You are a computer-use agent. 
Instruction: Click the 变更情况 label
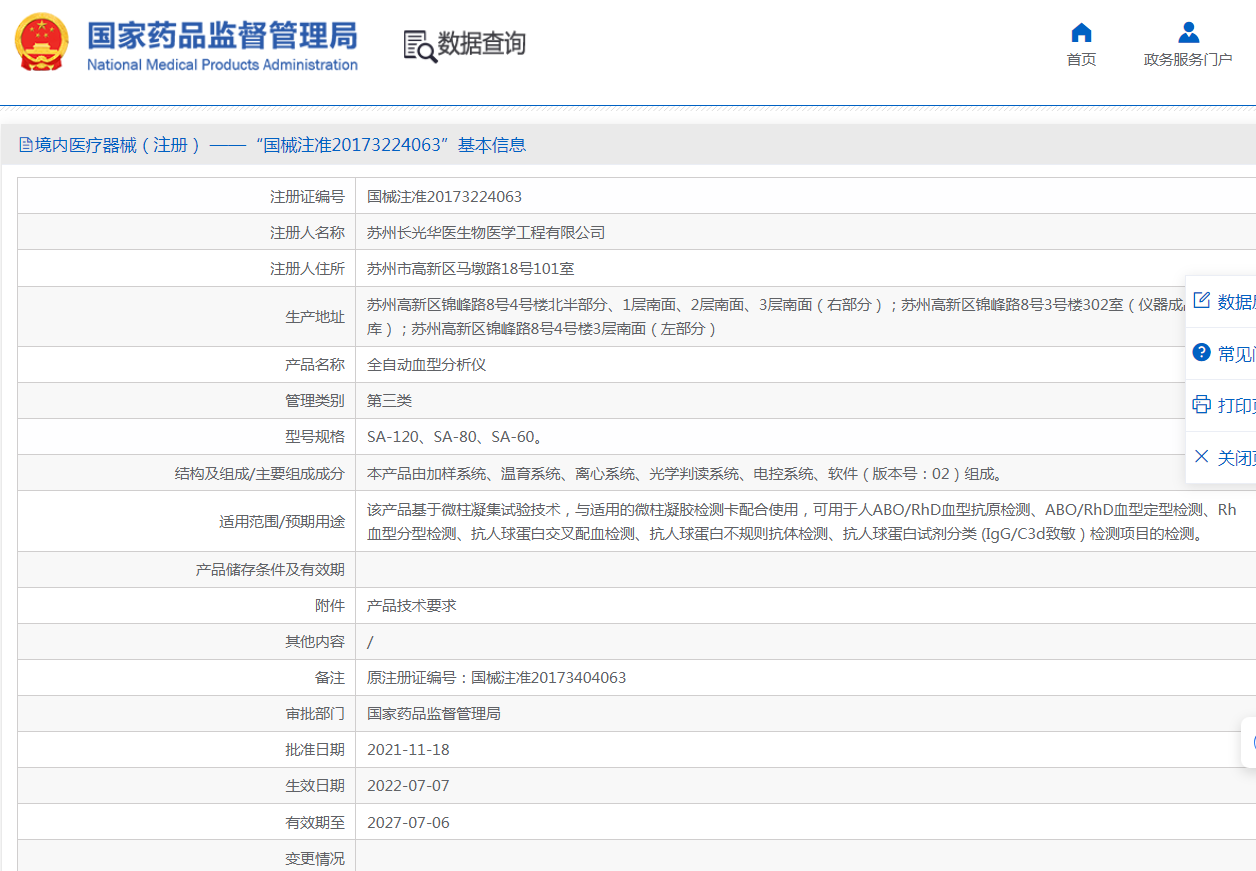[x=315, y=859]
